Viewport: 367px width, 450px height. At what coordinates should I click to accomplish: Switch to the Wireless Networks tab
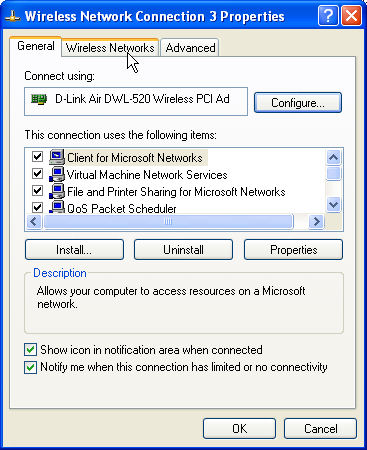click(x=110, y=48)
